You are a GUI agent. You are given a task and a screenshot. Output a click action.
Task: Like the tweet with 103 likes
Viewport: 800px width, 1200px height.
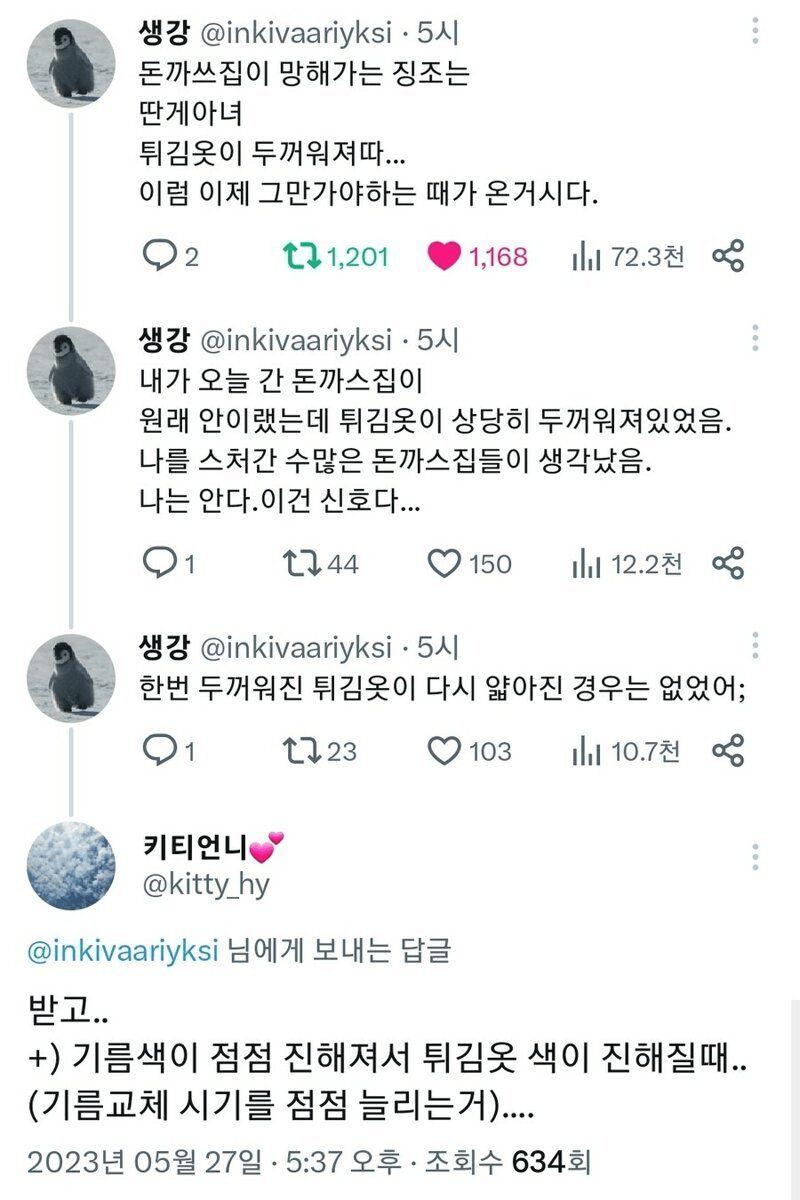coord(443,750)
